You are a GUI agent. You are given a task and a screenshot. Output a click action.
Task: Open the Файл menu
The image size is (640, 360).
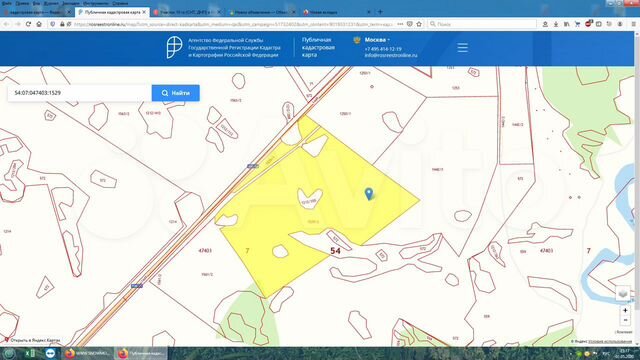pos(7,3)
